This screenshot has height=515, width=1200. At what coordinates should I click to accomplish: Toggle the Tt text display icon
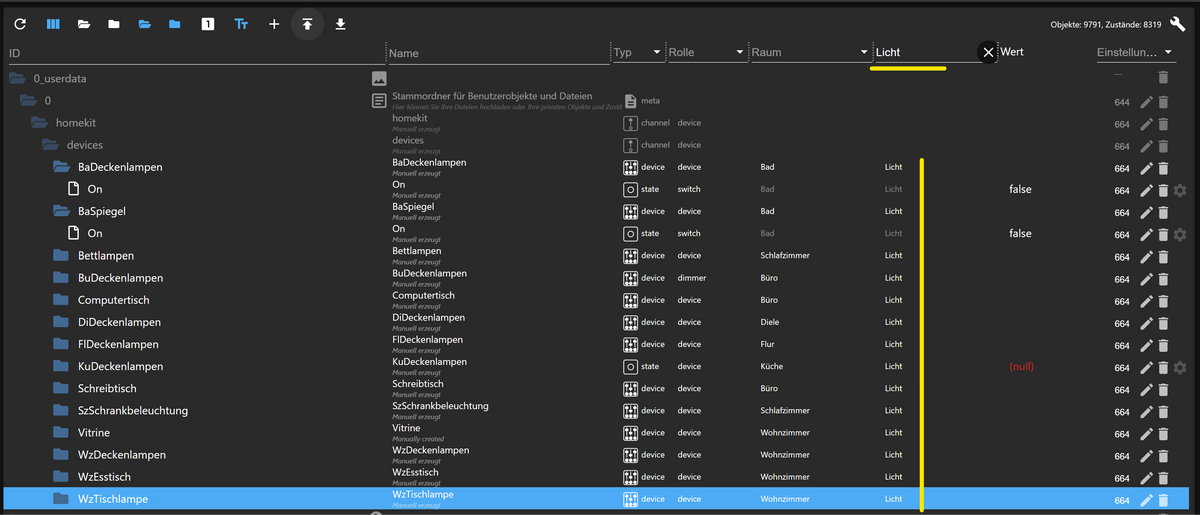coord(241,24)
